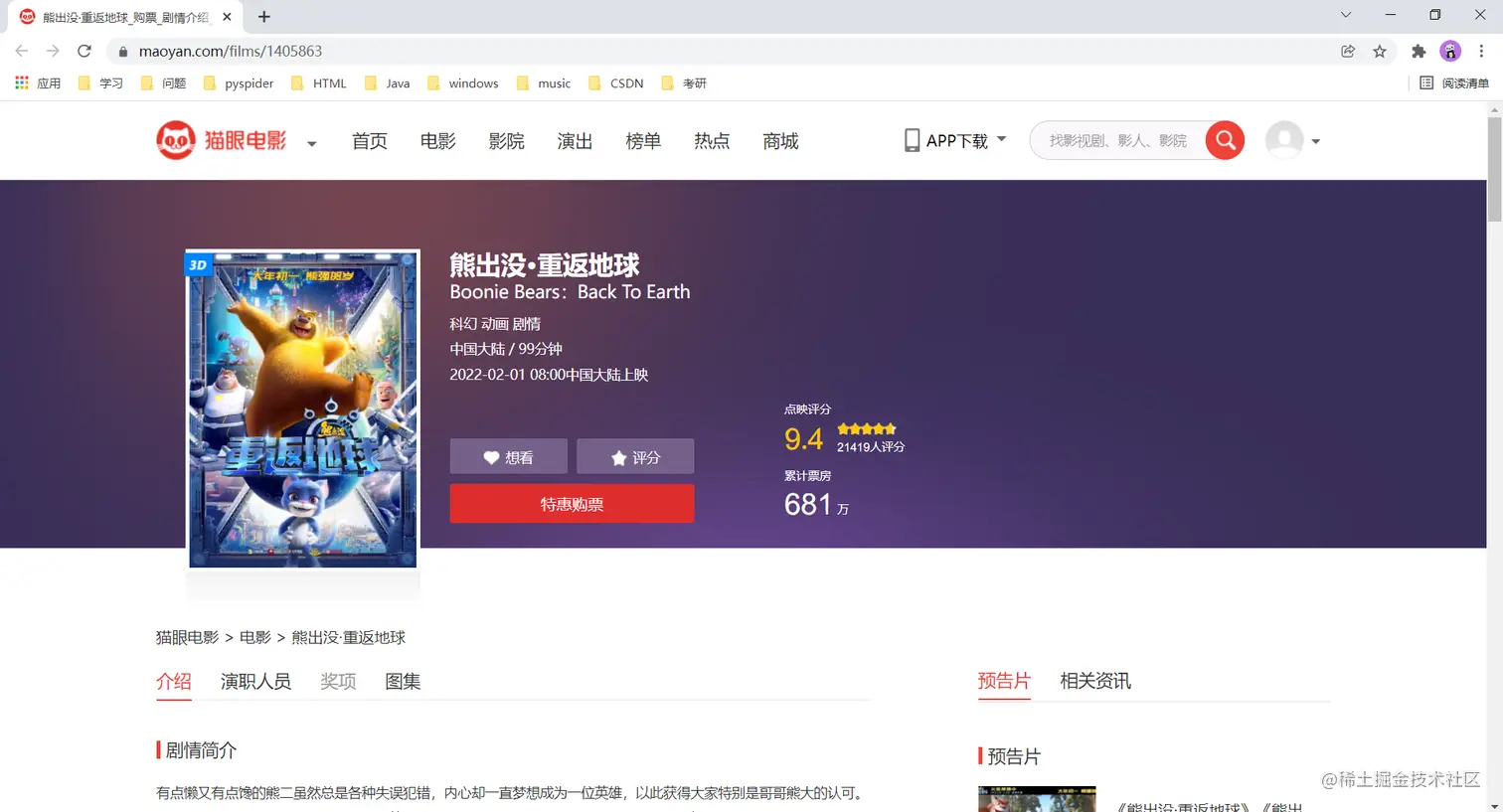Click the five-star rating display

(867, 428)
